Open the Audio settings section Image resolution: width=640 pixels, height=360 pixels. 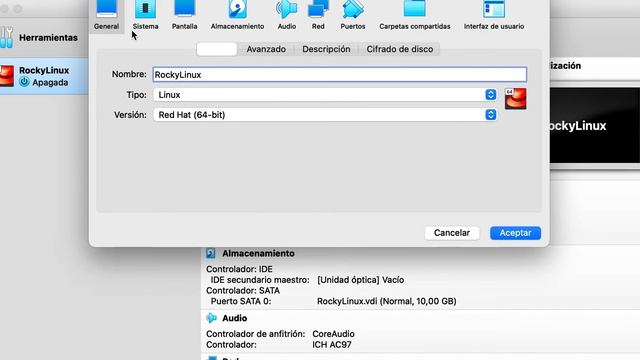click(287, 16)
